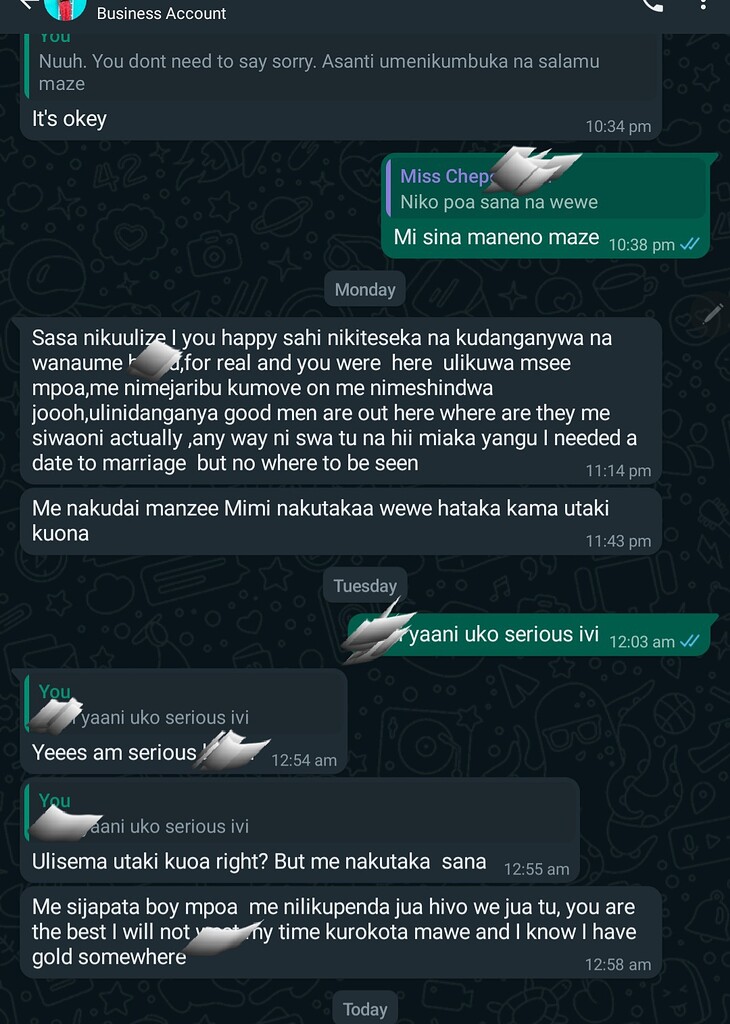Viewport: 730px width, 1024px height.
Task: Check read ticks on 12:03 am message
Action: (690, 641)
